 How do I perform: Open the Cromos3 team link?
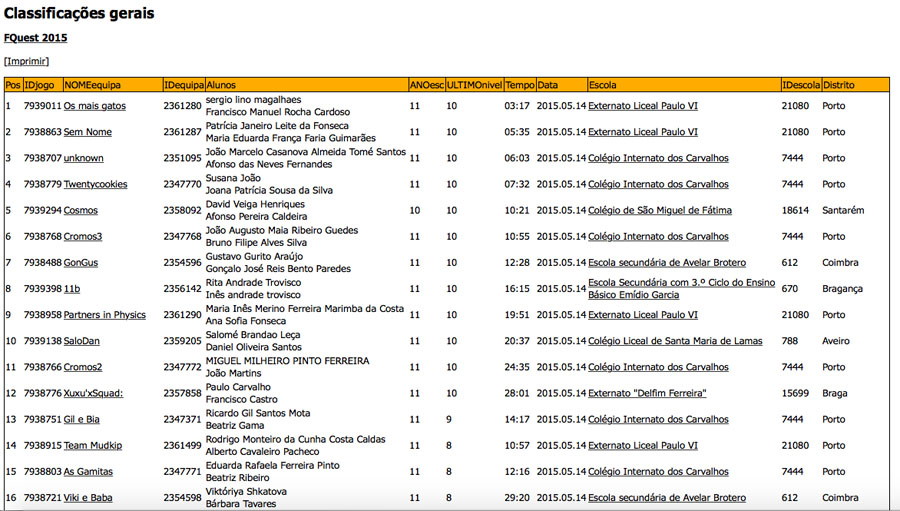tap(83, 237)
